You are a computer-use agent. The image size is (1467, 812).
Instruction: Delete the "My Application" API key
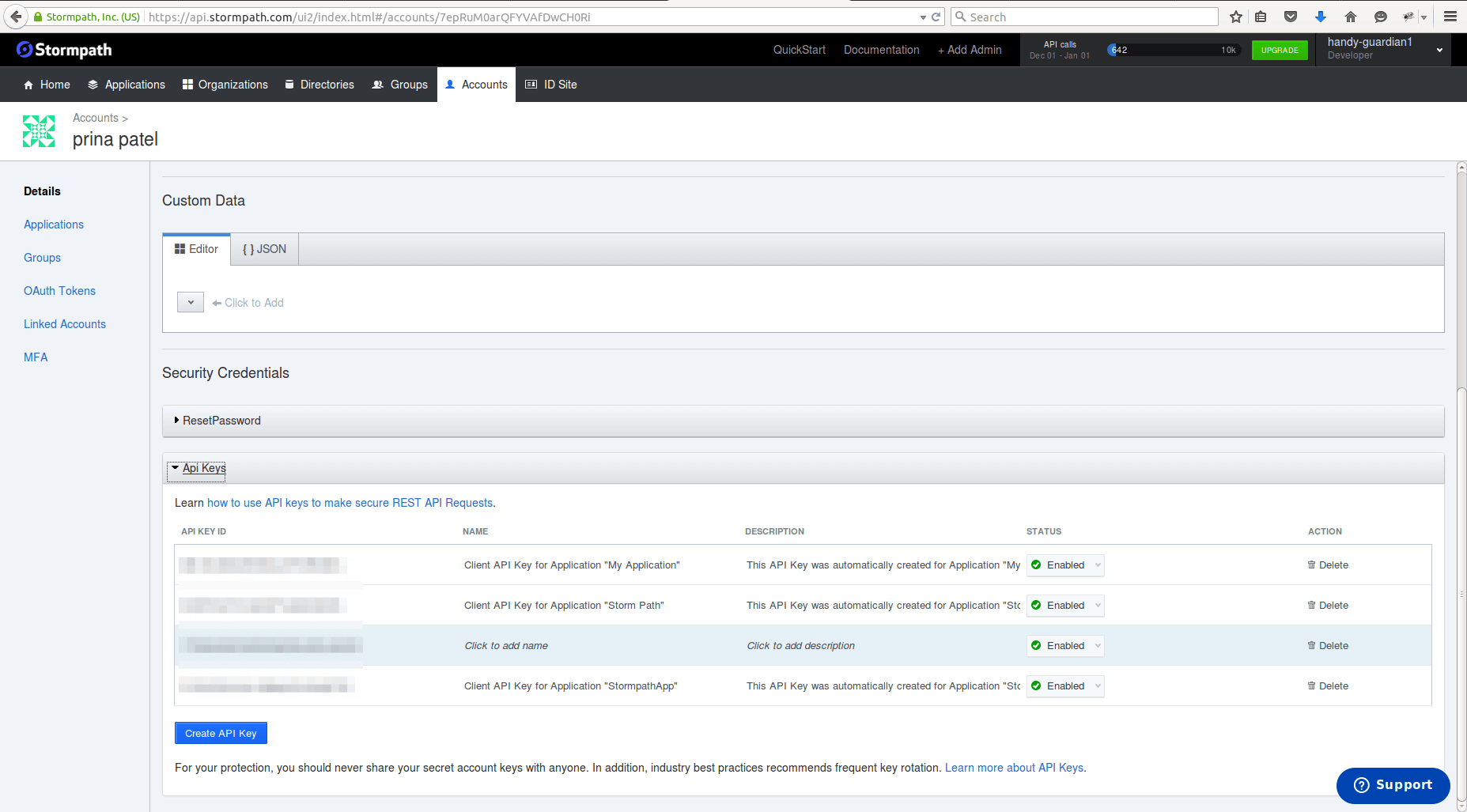tap(1328, 565)
